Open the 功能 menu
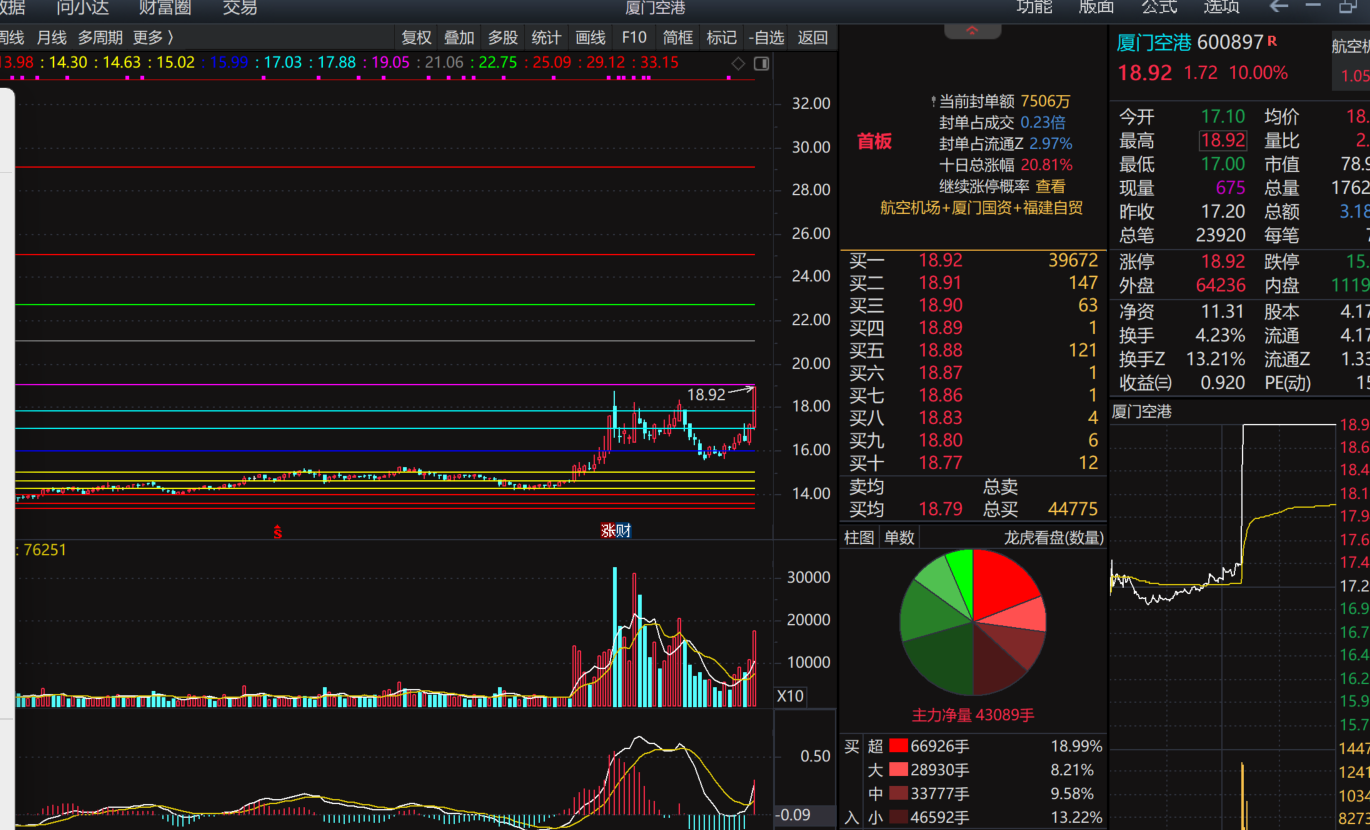 tap(1035, 7)
